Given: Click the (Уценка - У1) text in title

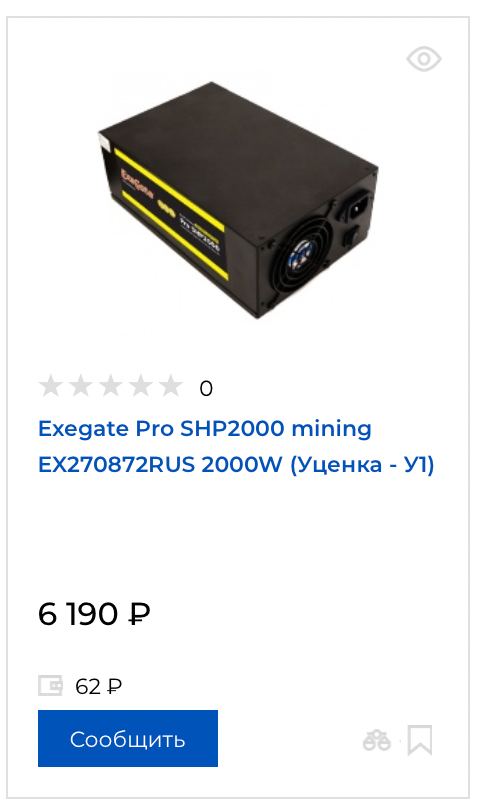Looking at the screenshot, I should (362, 465).
